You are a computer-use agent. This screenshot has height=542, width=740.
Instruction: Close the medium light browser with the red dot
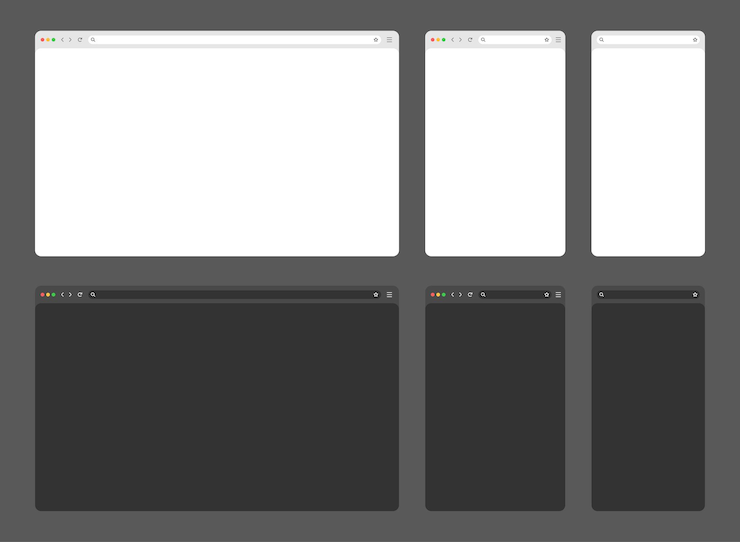pyautogui.click(x=433, y=40)
